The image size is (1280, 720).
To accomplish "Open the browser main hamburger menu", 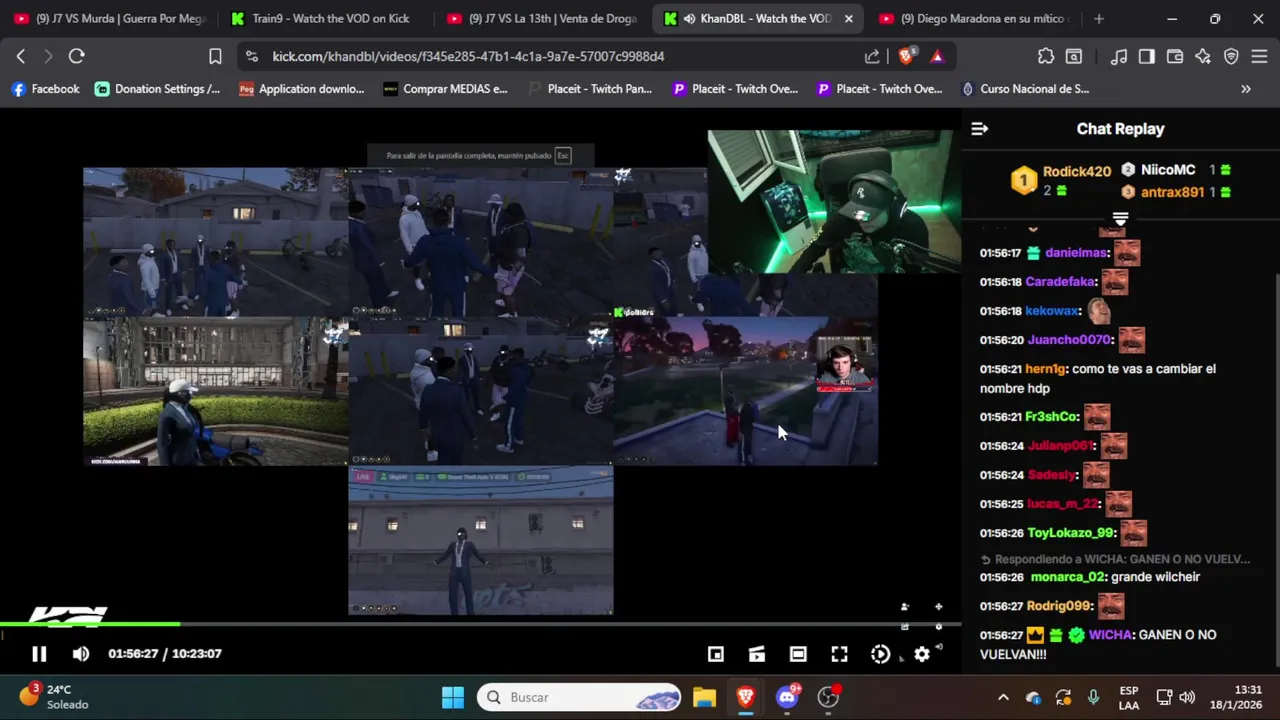I will tap(1259, 56).
